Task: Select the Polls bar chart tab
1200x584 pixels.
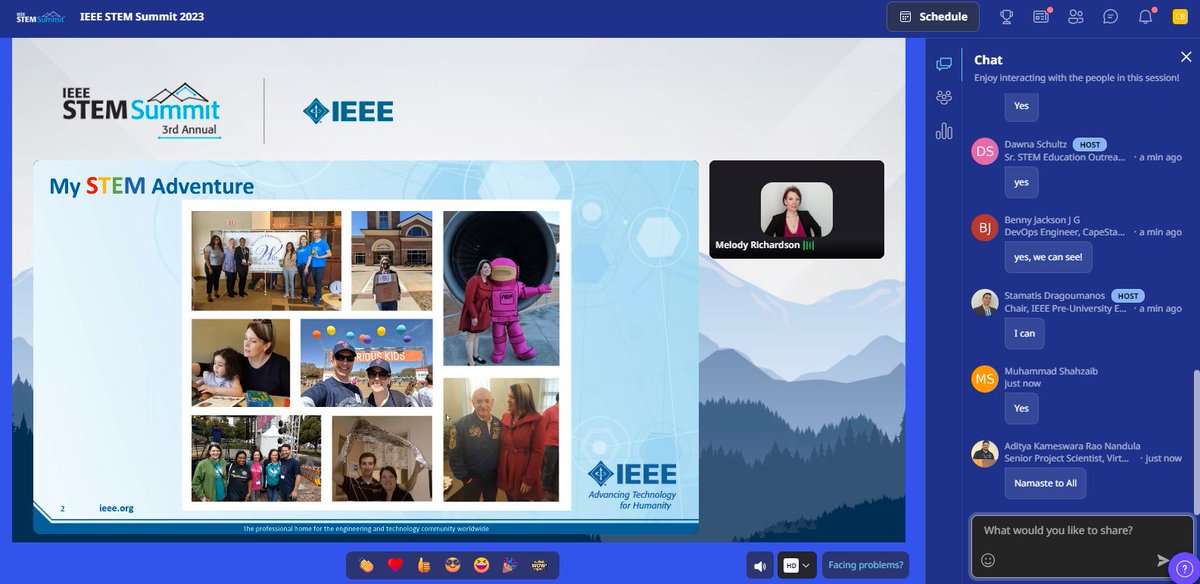Action: click(x=943, y=131)
